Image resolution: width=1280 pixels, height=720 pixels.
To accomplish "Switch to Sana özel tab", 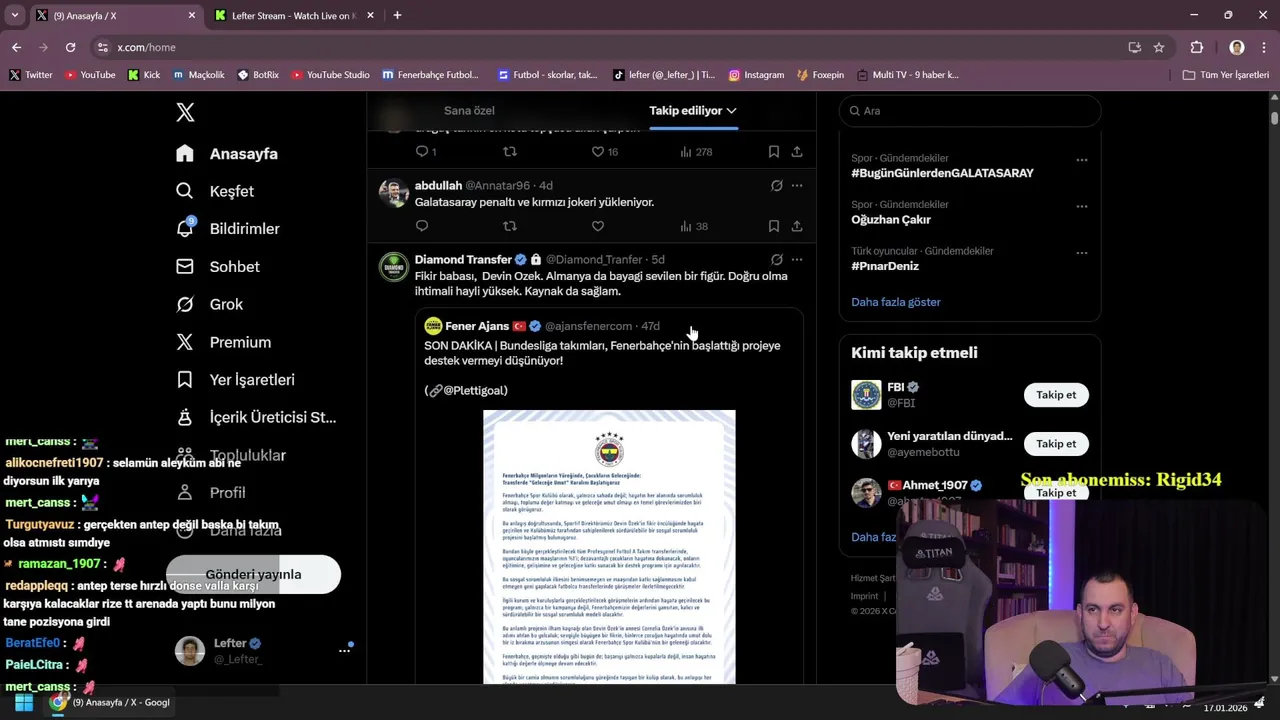I will [469, 111].
